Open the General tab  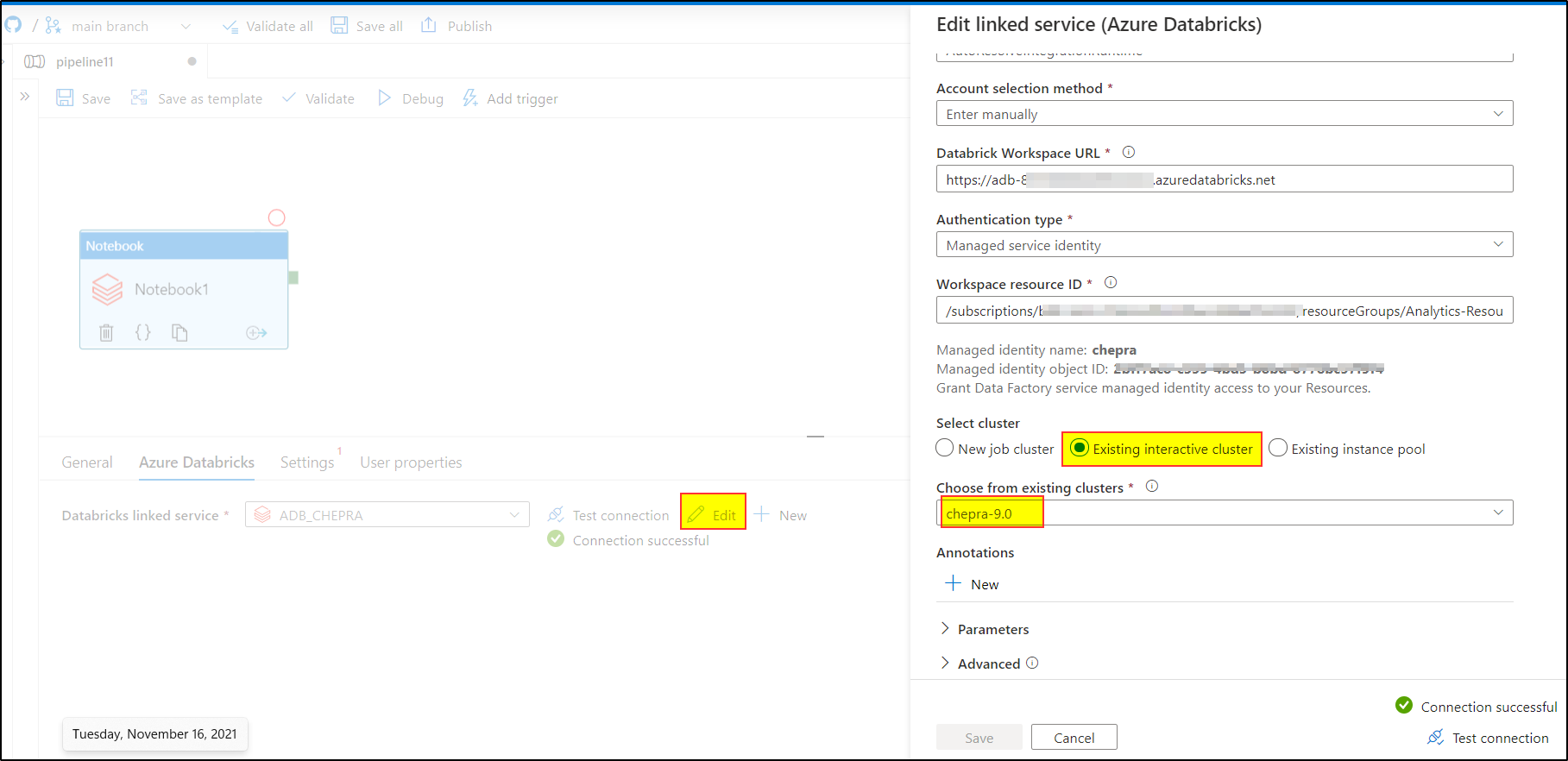(x=87, y=462)
